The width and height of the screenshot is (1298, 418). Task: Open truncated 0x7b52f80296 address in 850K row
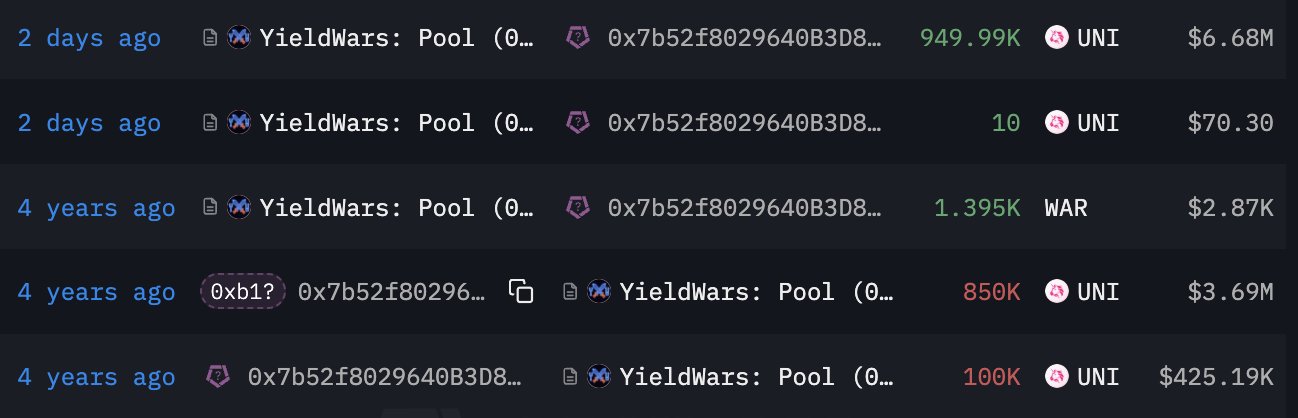(392, 292)
